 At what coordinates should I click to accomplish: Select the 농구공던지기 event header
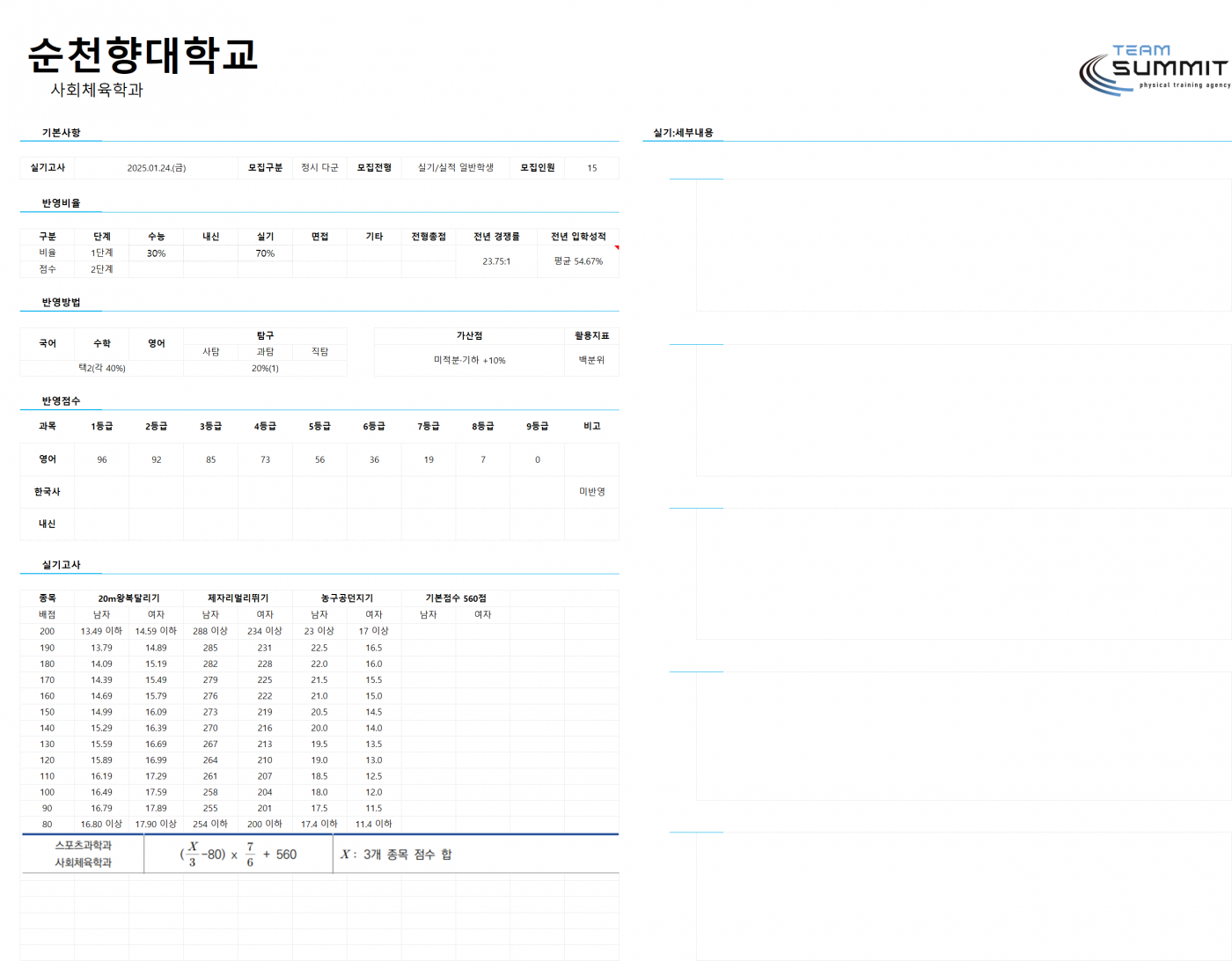(x=347, y=598)
